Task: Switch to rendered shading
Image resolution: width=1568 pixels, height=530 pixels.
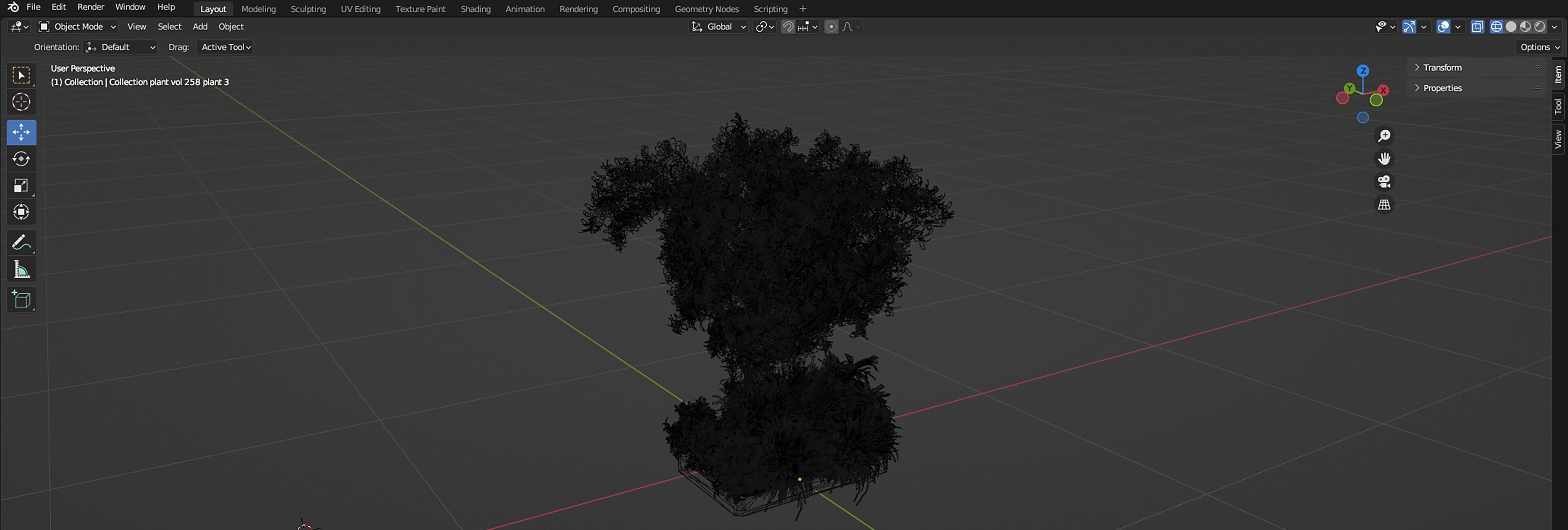Action: pyautogui.click(x=1540, y=27)
